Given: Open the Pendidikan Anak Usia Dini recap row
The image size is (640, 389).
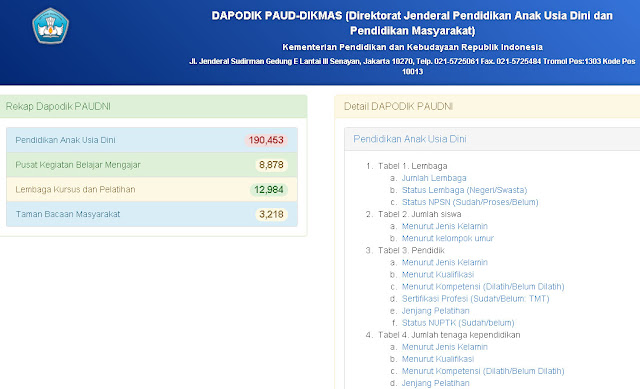Looking at the screenshot, I should 152,140.
